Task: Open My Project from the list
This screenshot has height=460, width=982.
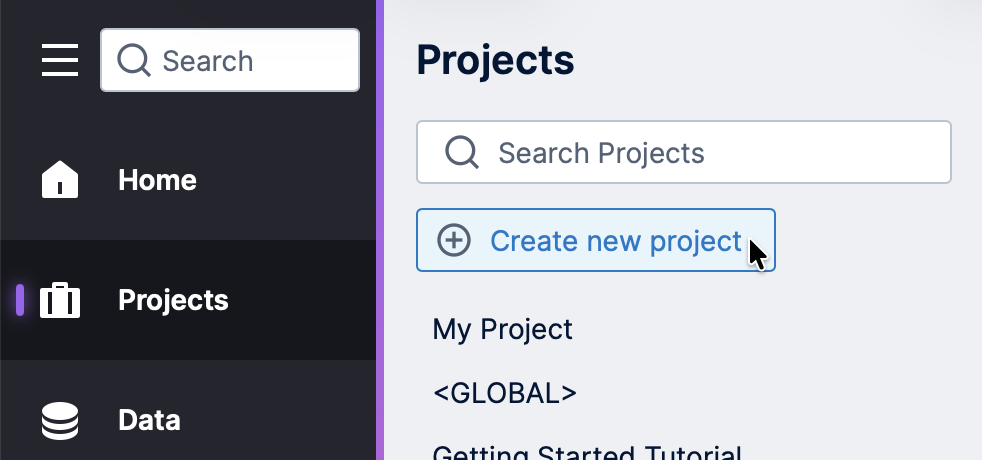Action: pyautogui.click(x=502, y=329)
